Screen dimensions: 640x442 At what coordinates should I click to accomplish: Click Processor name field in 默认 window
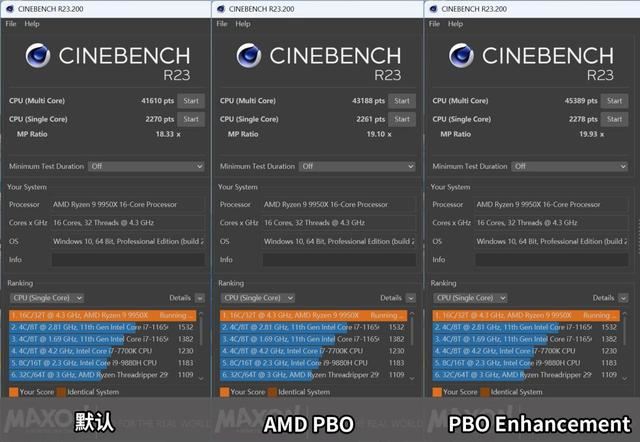pyautogui.click(x=128, y=204)
